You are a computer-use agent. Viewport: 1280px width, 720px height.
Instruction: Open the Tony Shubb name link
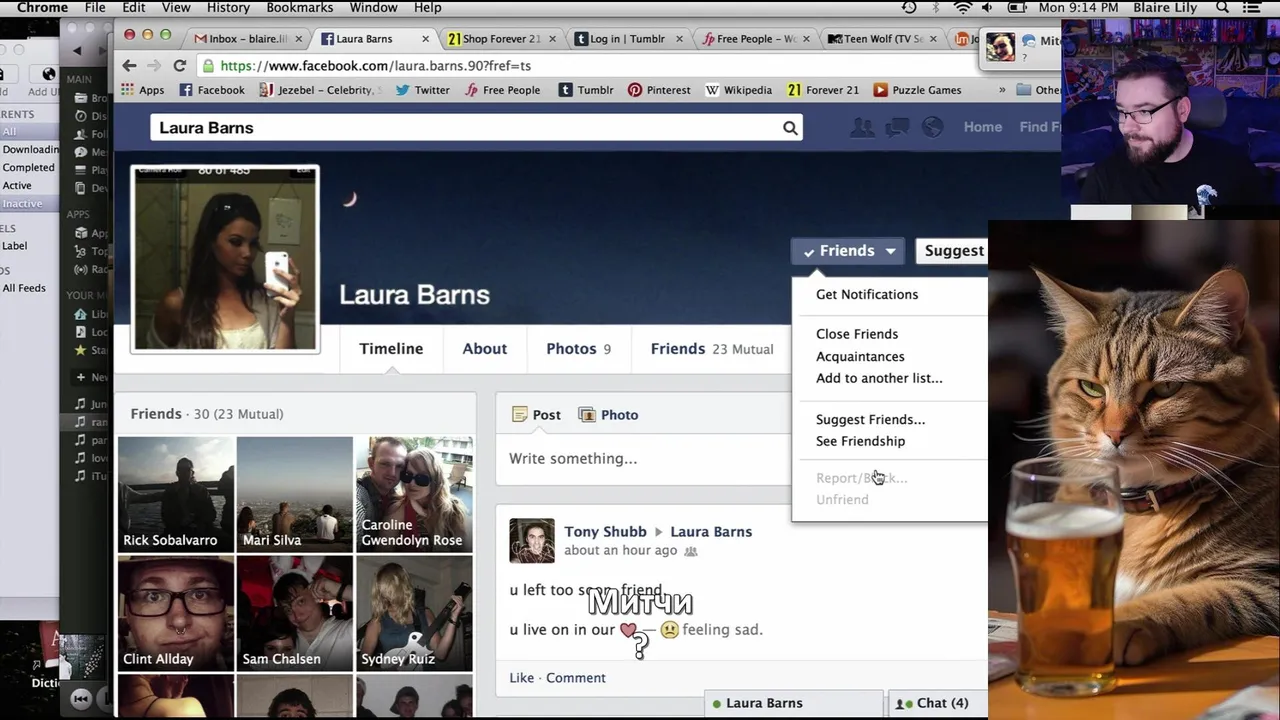[605, 532]
